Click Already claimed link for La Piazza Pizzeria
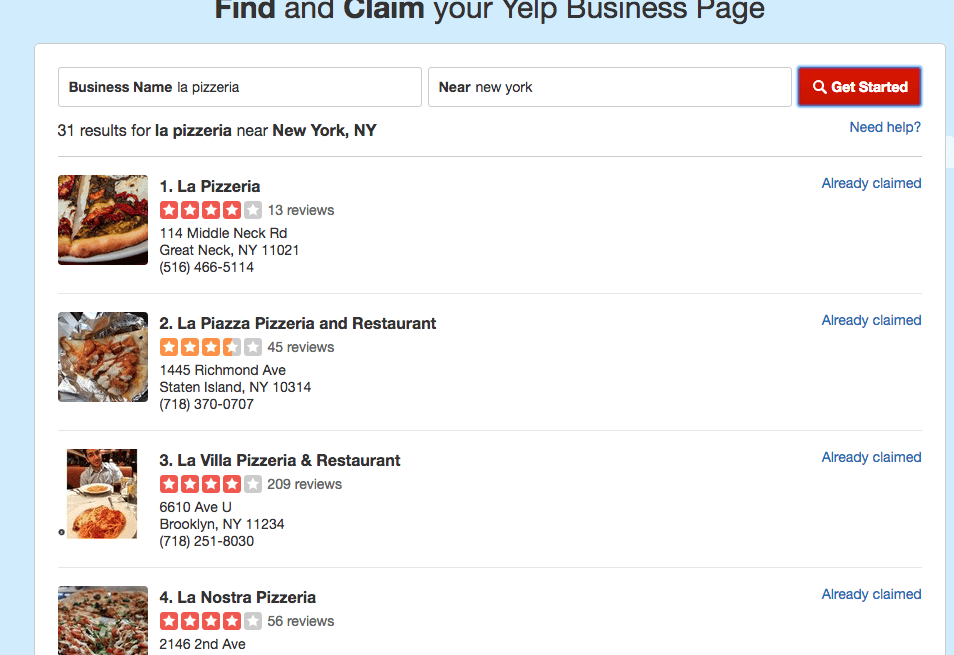954x655 pixels. coord(871,320)
